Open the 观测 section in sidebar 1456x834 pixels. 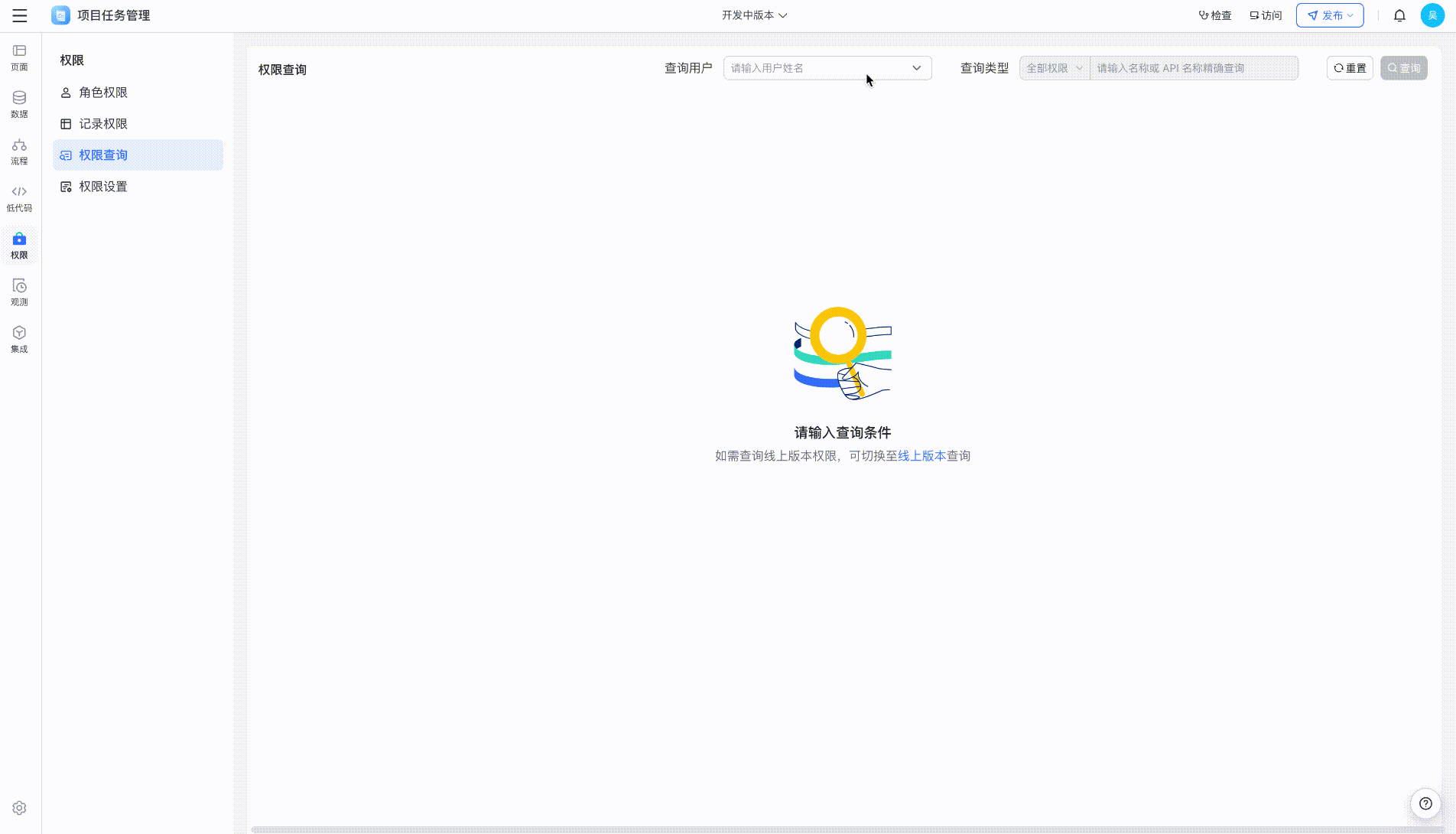19,292
